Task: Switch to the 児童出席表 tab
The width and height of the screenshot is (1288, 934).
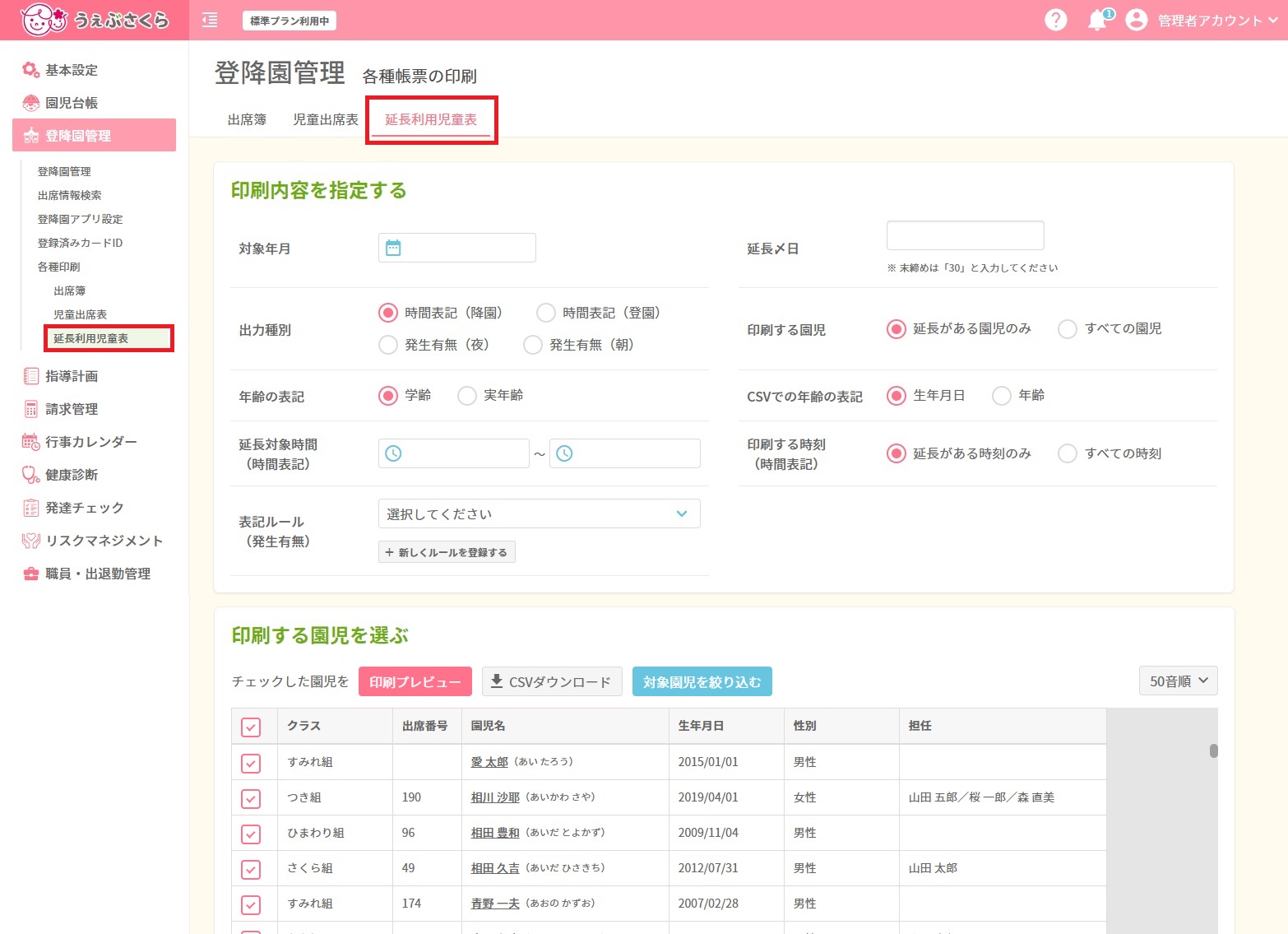Action: pos(326,119)
